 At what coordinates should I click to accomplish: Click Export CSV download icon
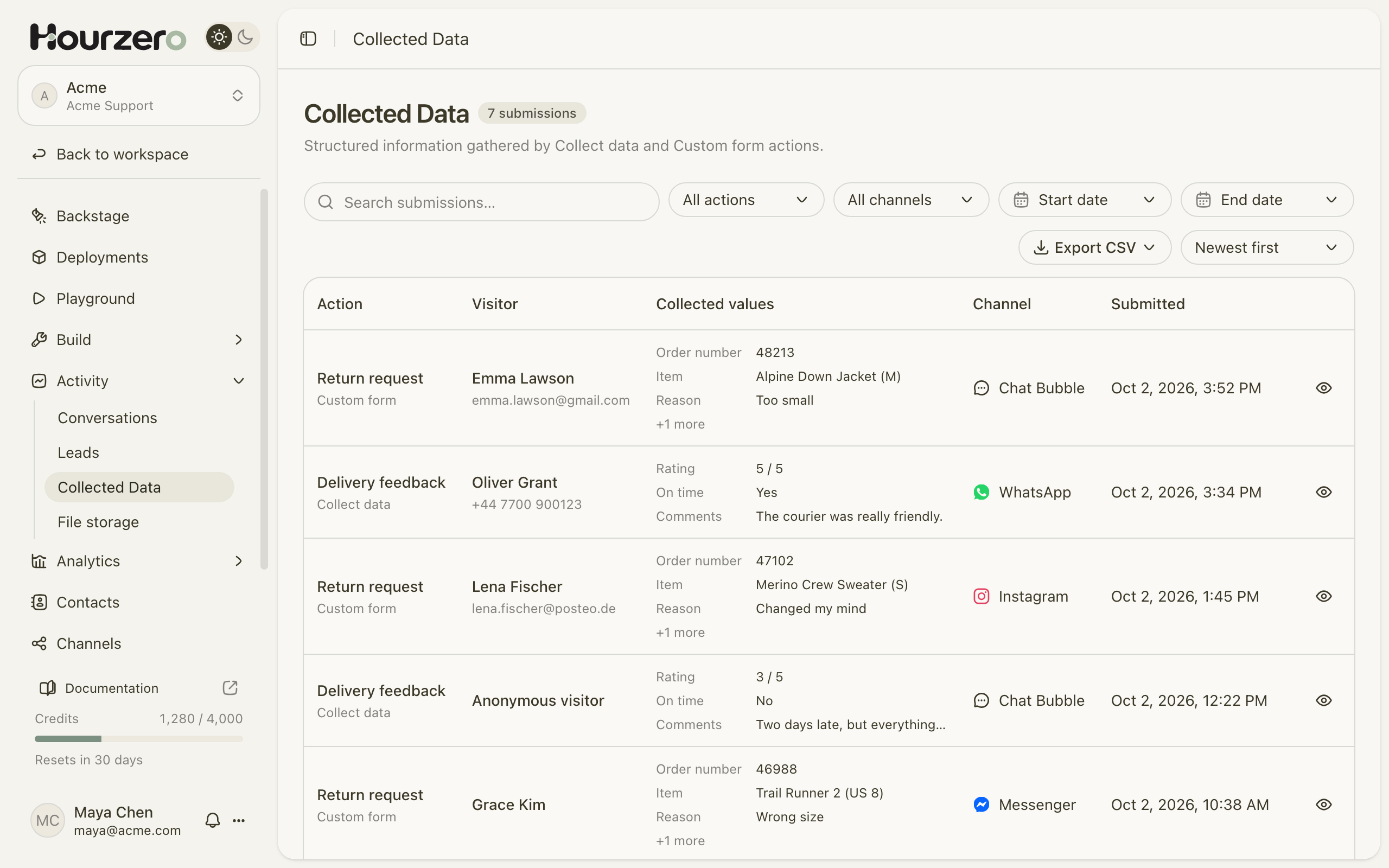[1041, 247]
